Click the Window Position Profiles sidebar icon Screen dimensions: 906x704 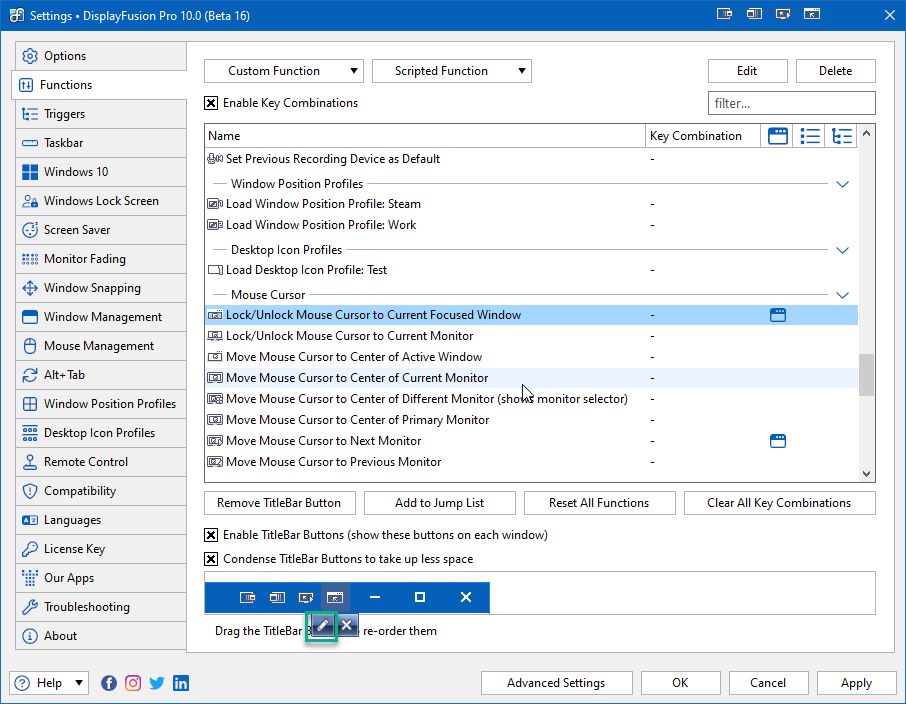click(x=29, y=404)
